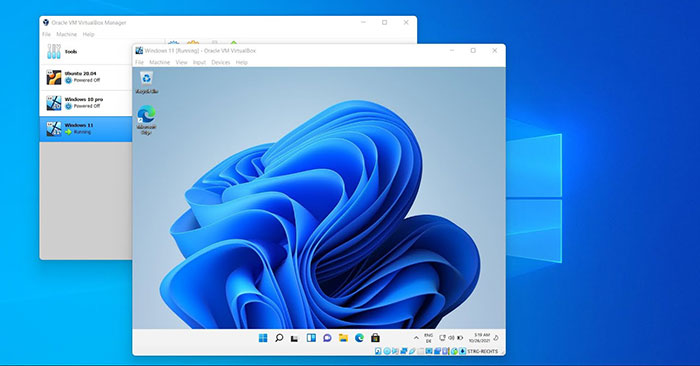Open Help menu in Windows 11 VM window
This screenshot has width=700, height=366.
tap(242, 62)
